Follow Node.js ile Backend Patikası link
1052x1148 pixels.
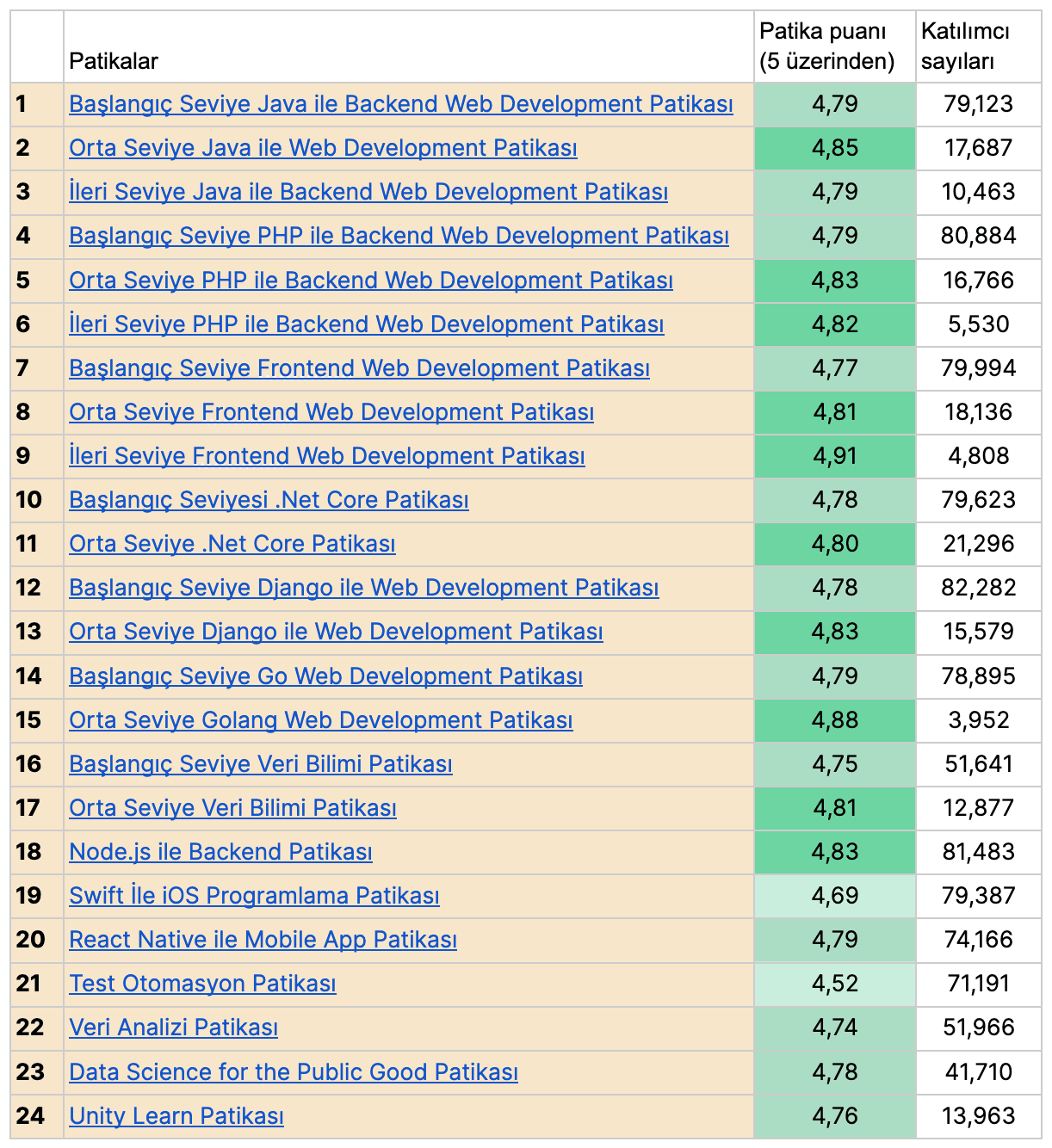click(220, 852)
